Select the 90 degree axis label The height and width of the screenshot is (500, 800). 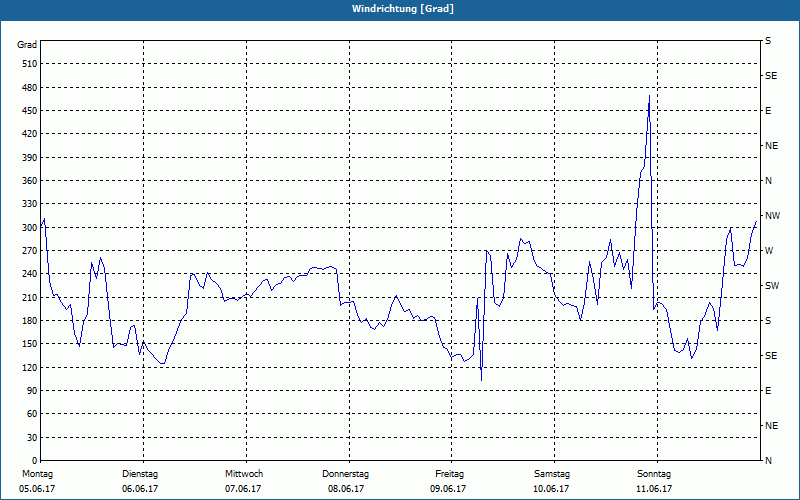click(32, 391)
